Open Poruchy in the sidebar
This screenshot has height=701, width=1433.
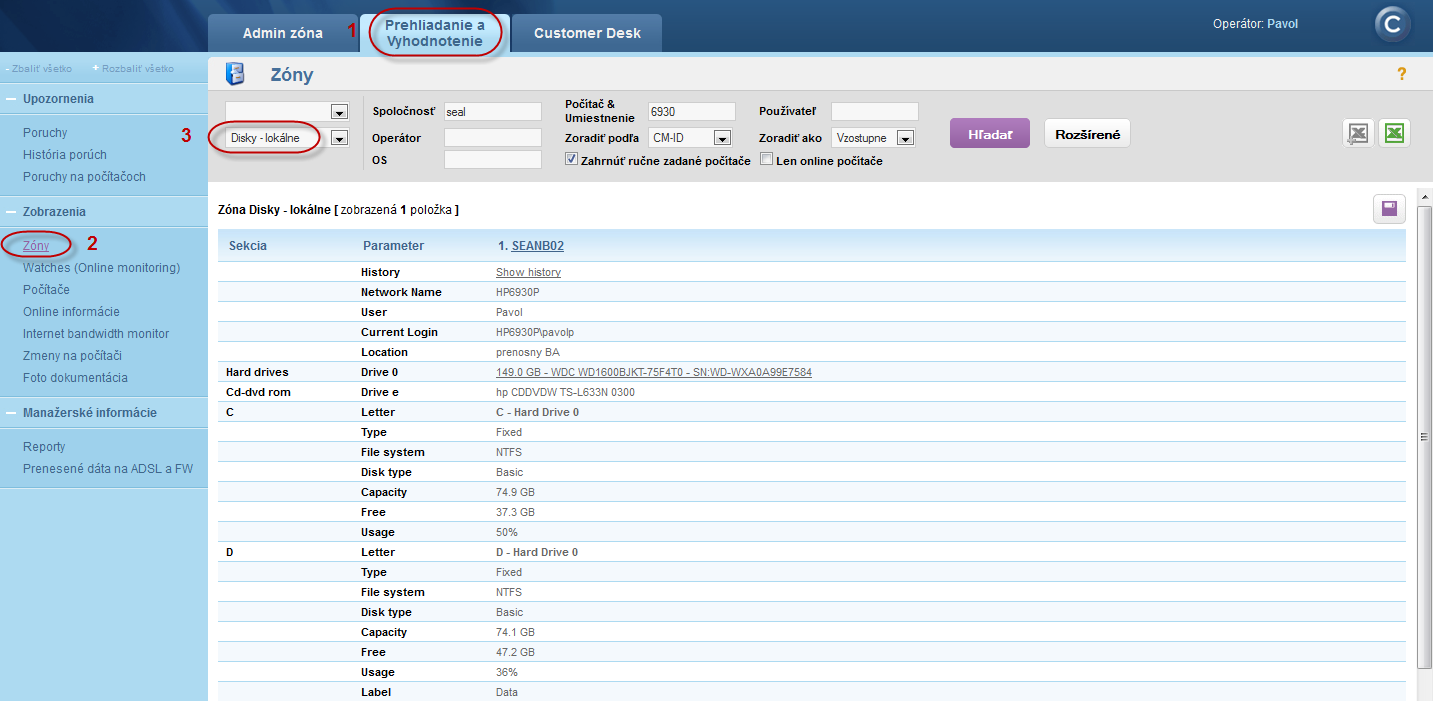coord(45,133)
